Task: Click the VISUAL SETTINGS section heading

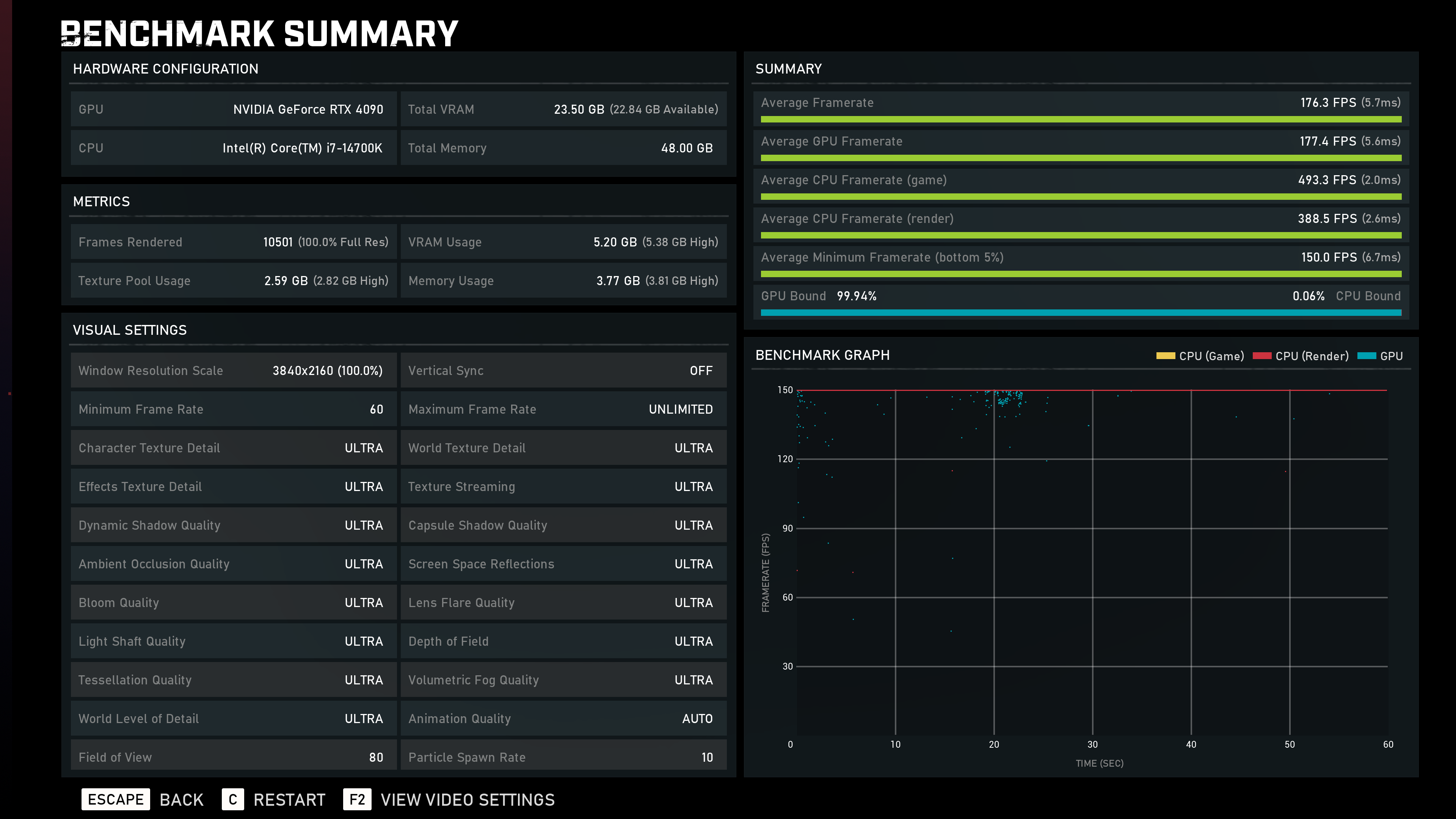Action: tap(129, 330)
